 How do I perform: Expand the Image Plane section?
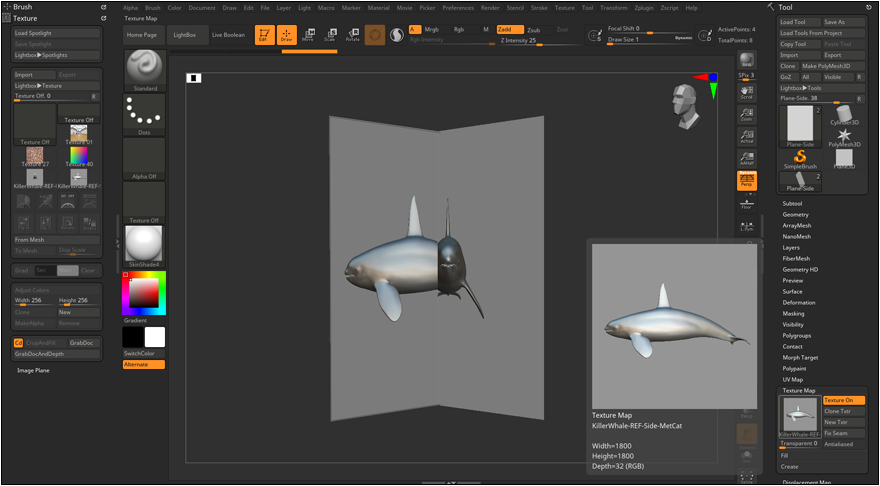tap(33, 370)
